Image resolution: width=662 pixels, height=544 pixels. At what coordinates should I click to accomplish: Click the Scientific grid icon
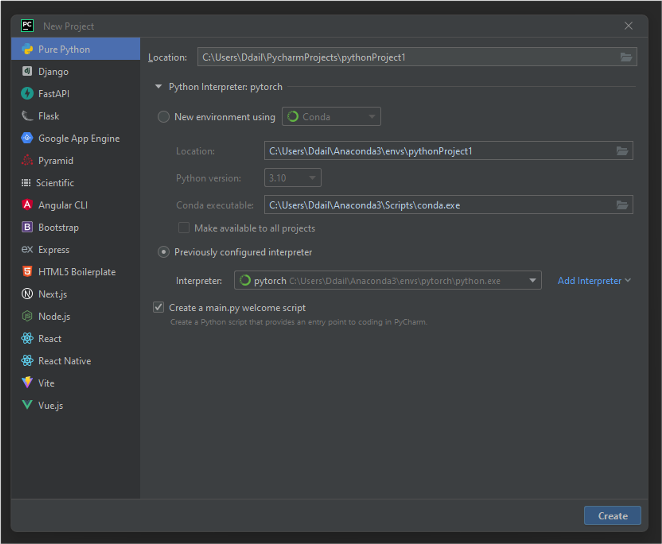tap(26, 182)
